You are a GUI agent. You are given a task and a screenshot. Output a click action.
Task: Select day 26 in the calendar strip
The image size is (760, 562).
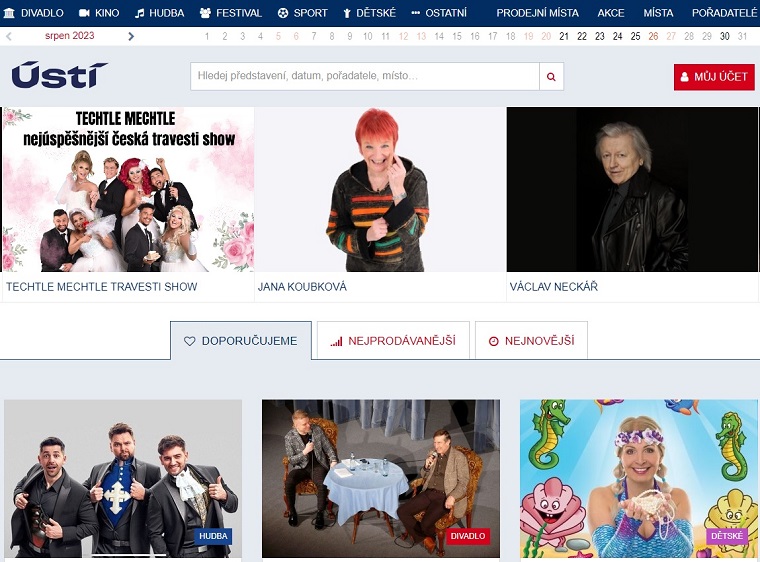tap(653, 36)
